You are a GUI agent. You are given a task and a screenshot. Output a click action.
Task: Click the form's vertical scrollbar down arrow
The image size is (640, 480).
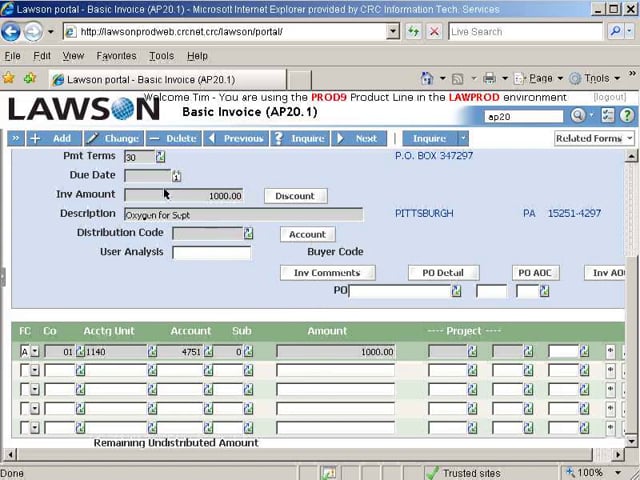click(631, 441)
